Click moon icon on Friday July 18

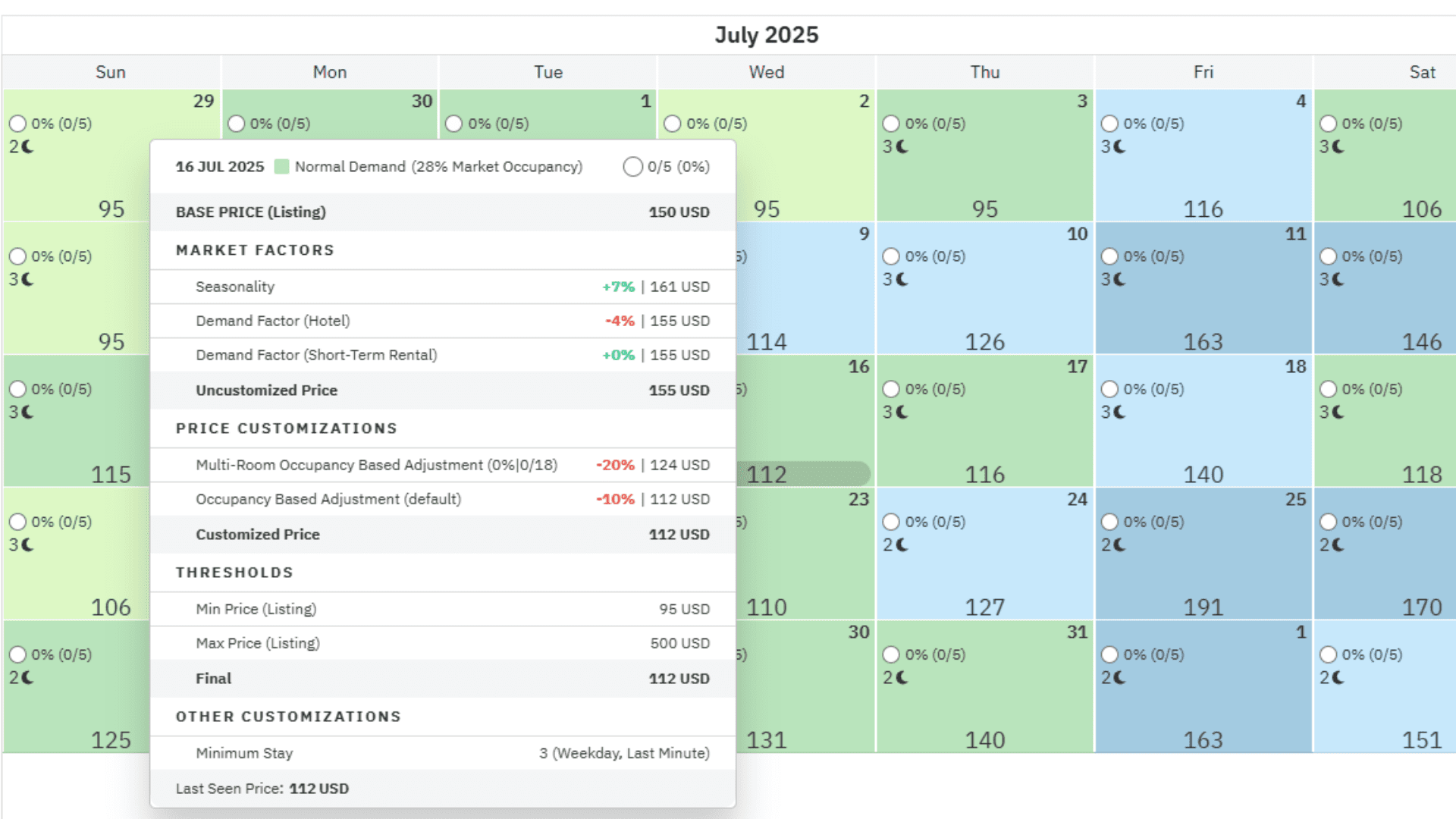point(1119,412)
